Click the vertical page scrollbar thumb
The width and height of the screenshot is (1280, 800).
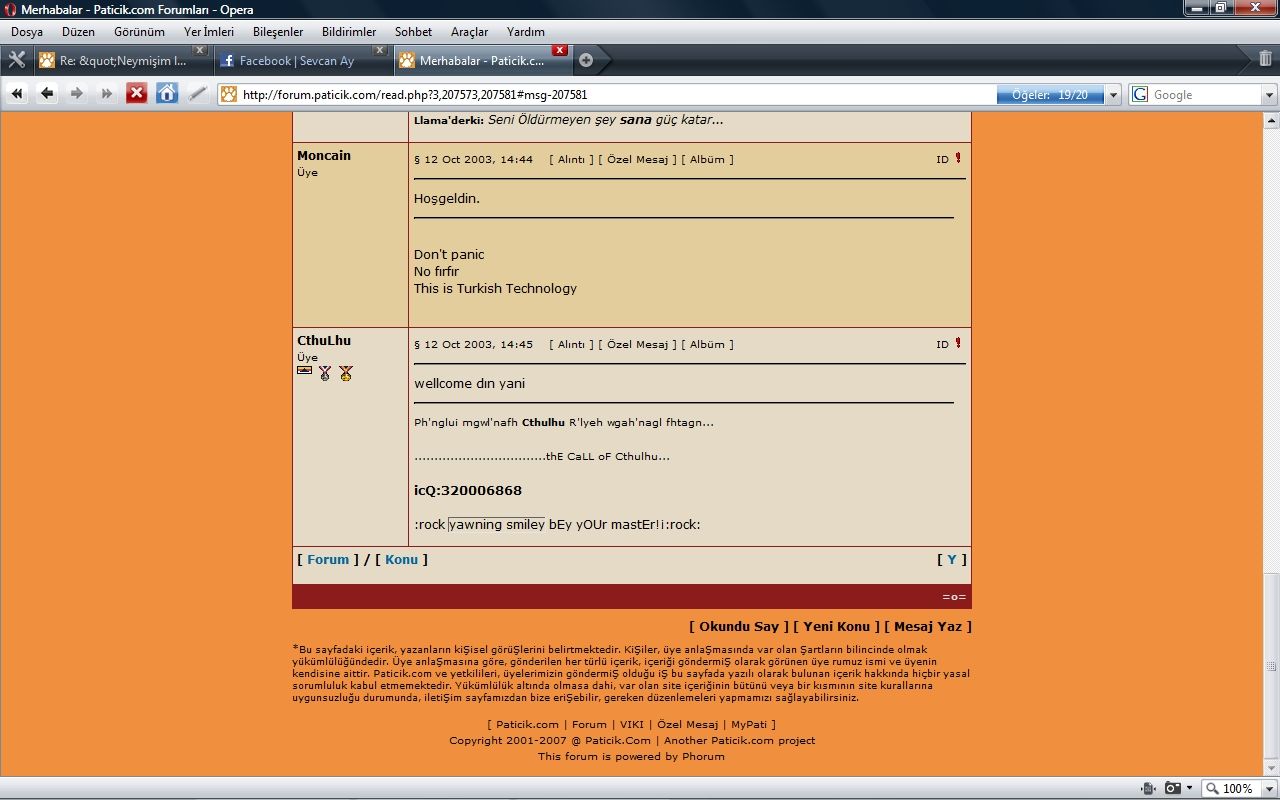click(x=1271, y=666)
